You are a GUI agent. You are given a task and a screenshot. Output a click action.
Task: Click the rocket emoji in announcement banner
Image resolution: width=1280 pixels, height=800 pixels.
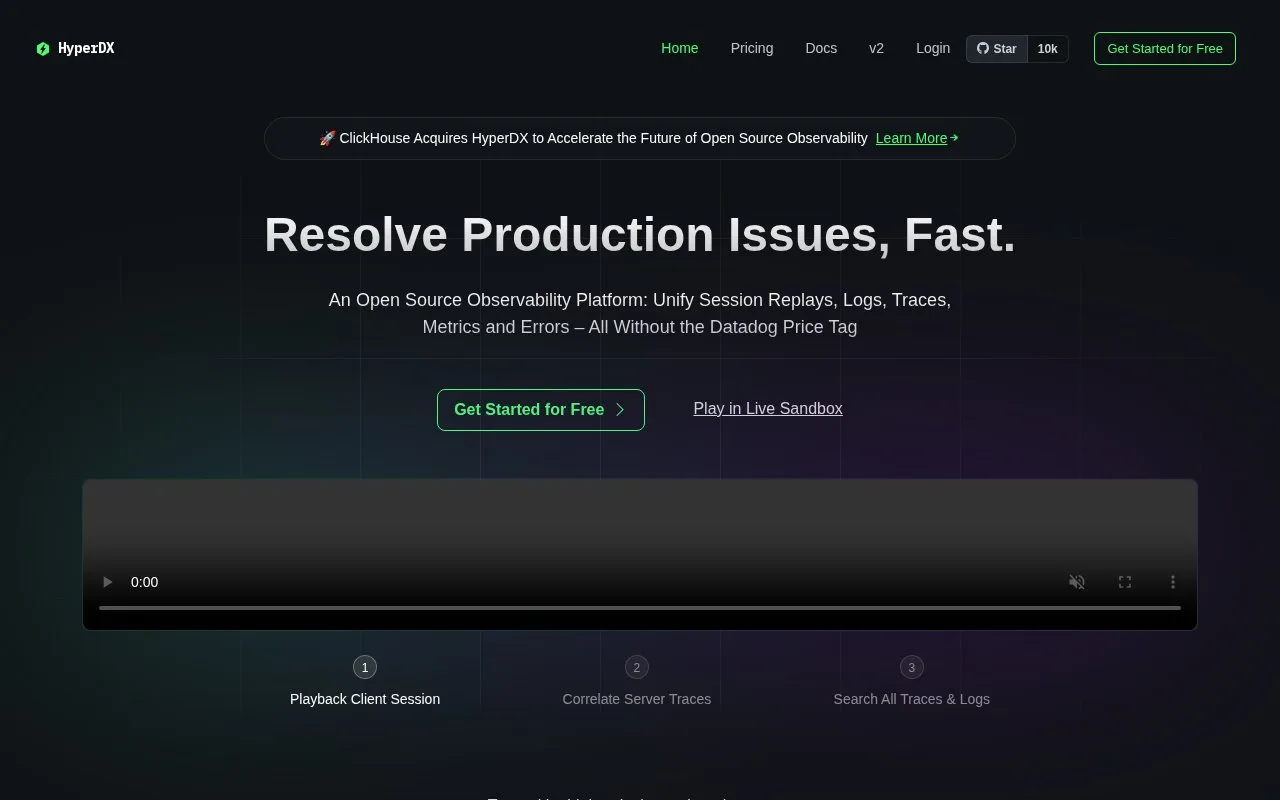[327, 138]
